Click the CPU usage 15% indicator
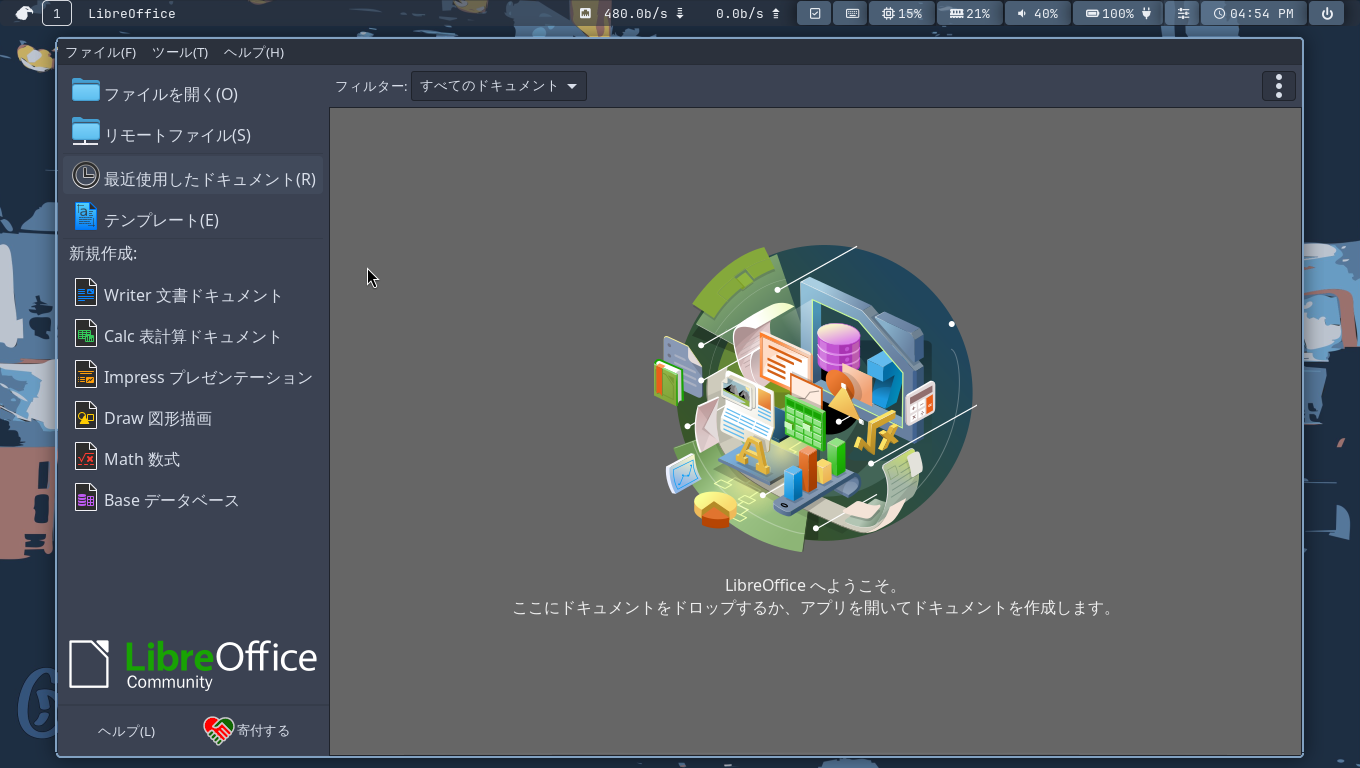This screenshot has height=768, width=1360. [902, 14]
